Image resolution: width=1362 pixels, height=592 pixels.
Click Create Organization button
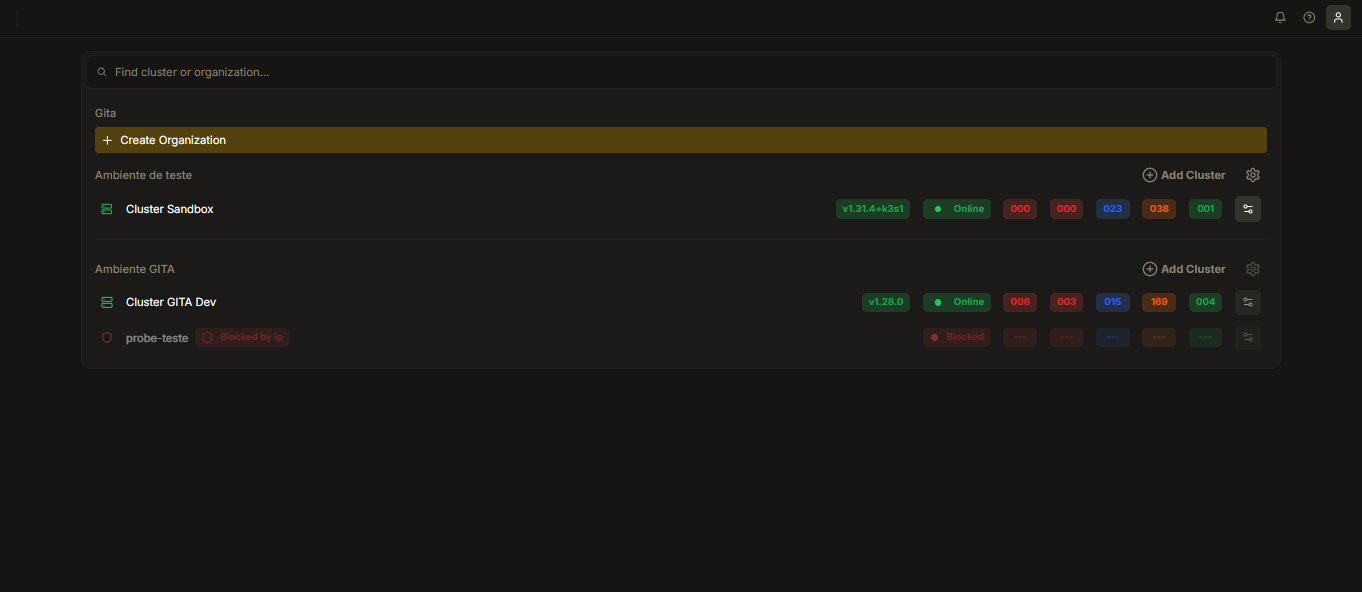(681, 140)
